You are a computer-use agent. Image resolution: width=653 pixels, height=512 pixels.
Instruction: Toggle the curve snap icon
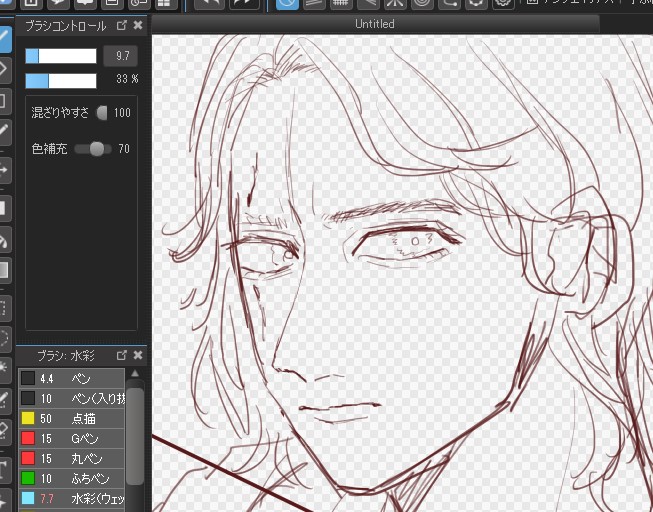point(449,3)
